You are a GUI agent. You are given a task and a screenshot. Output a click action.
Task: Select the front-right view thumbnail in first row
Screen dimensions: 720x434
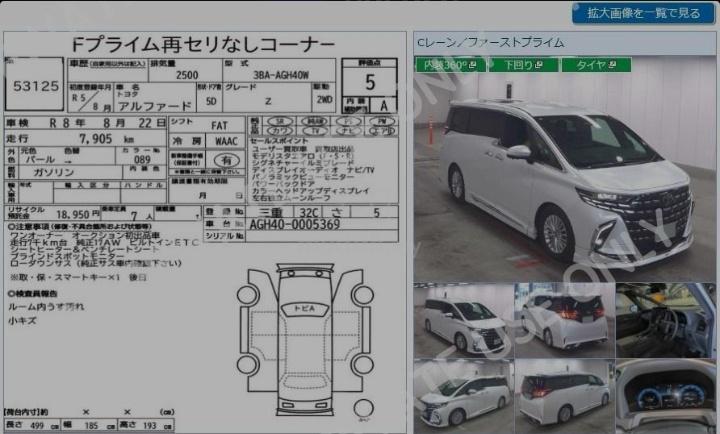(x=463, y=321)
